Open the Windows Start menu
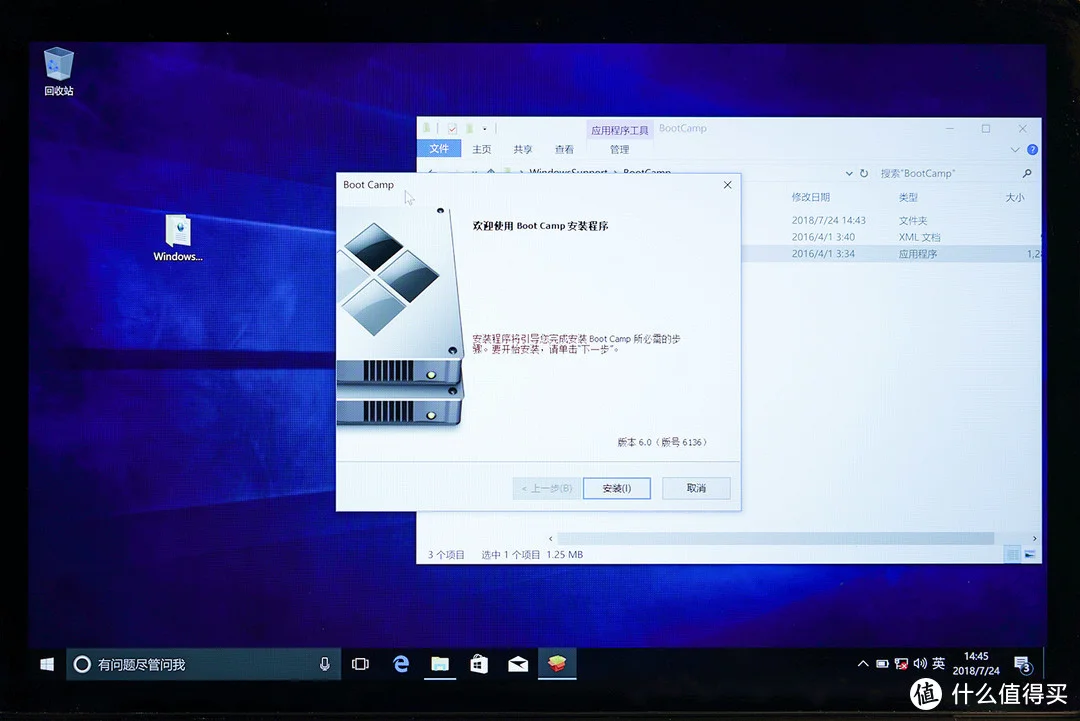Image resolution: width=1080 pixels, height=721 pixels. 47,664
